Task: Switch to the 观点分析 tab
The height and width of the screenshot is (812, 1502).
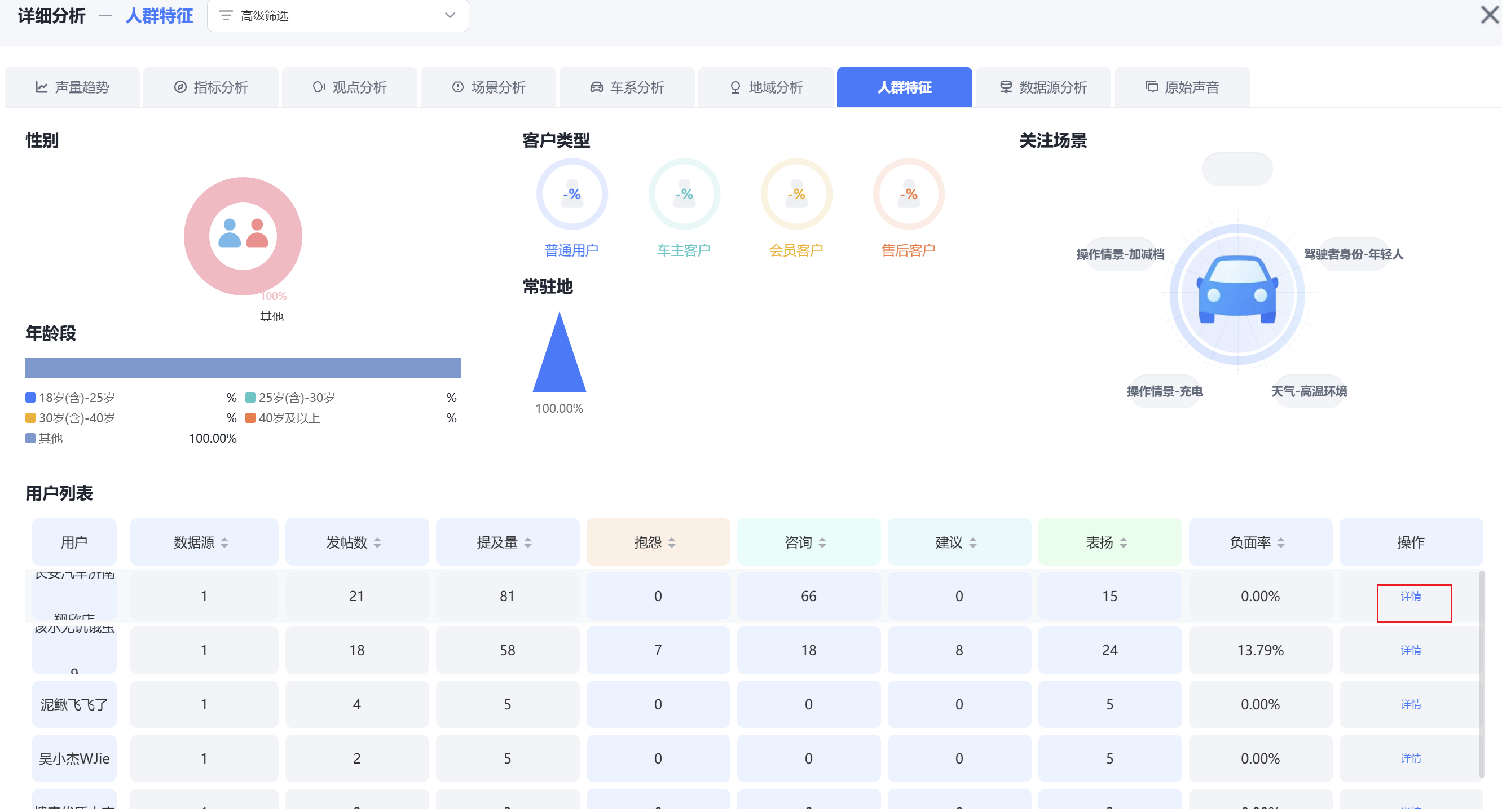Action: click(350, 87)
